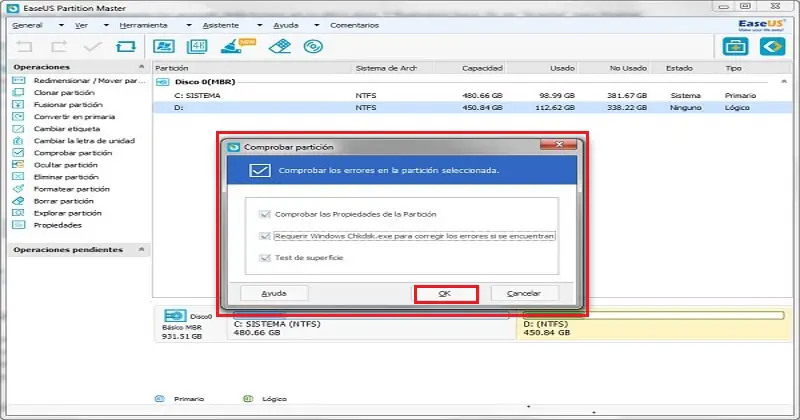This screenshot has height=420, width=800.
Task: Select the D: (NTFS) block in disk map
Action: click(655, 326)
